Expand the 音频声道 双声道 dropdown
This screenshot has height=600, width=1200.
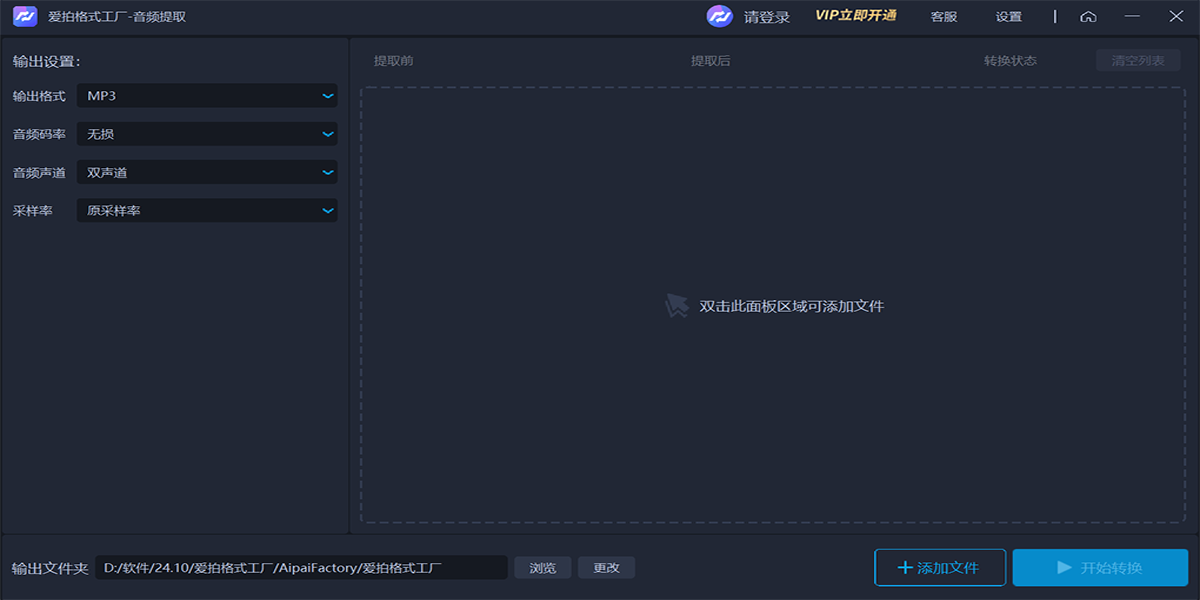207,172
